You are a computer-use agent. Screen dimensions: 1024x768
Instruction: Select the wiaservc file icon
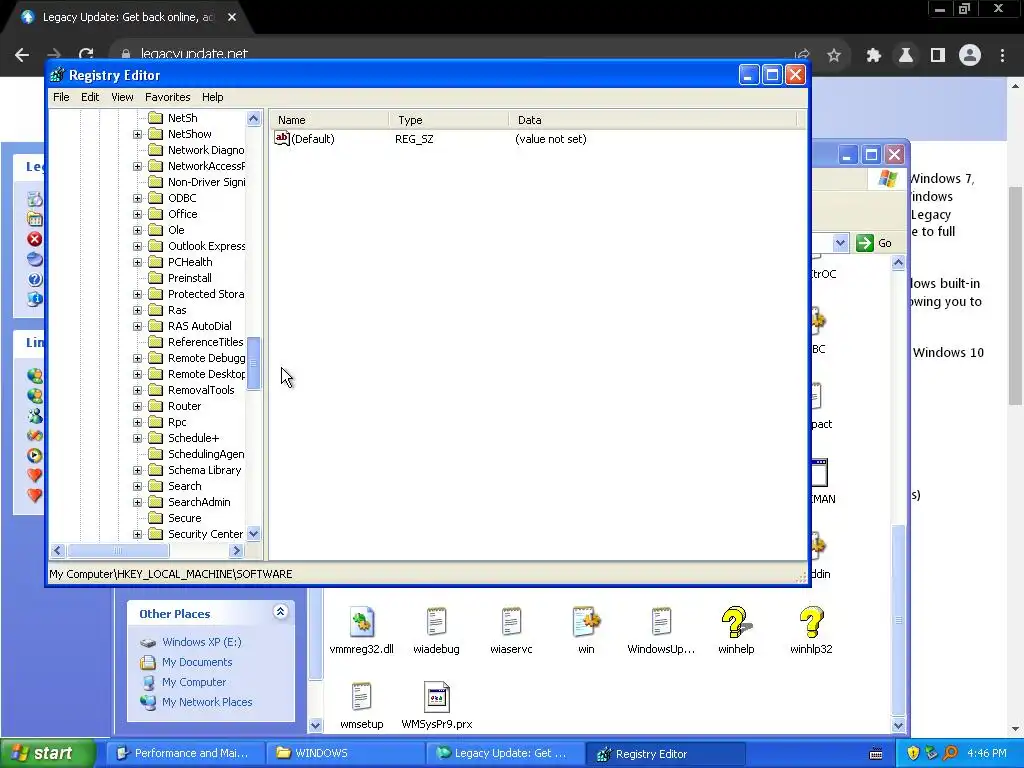(511, 622)
